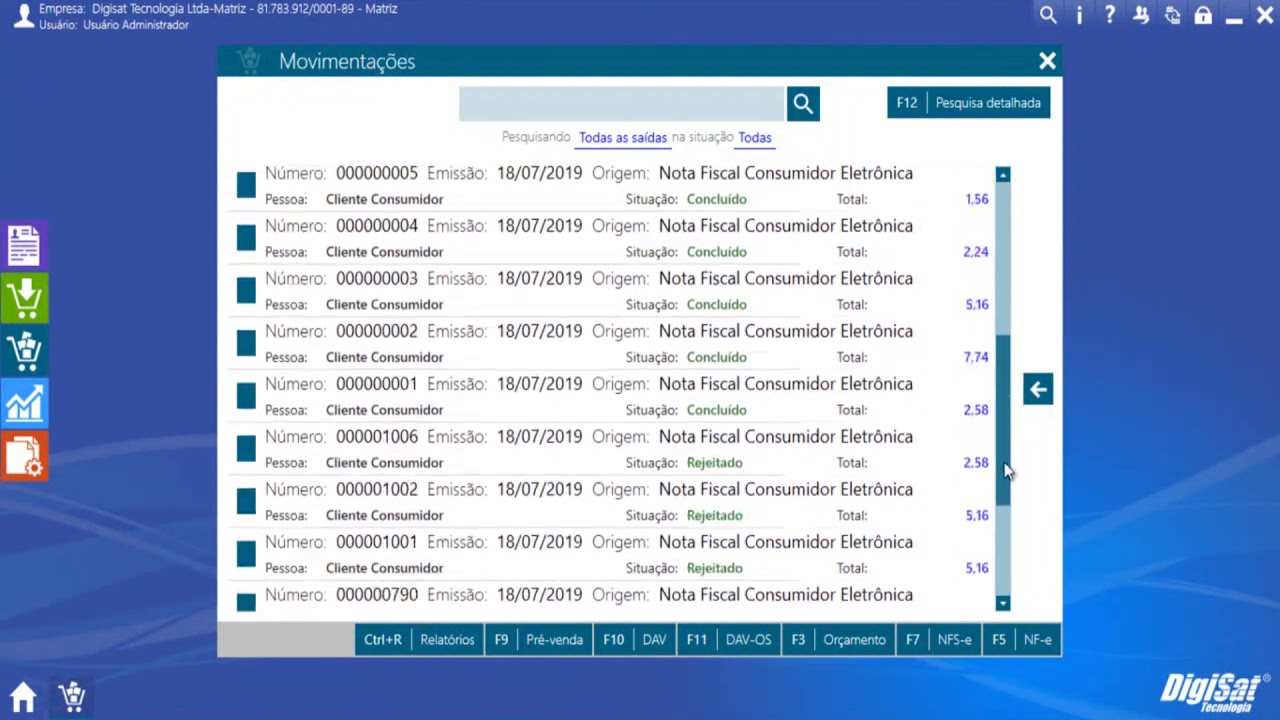This screenshot has width=1280, height=720.
Task: Select checkbox for record 000001002
Action: [x=246, y=501]
